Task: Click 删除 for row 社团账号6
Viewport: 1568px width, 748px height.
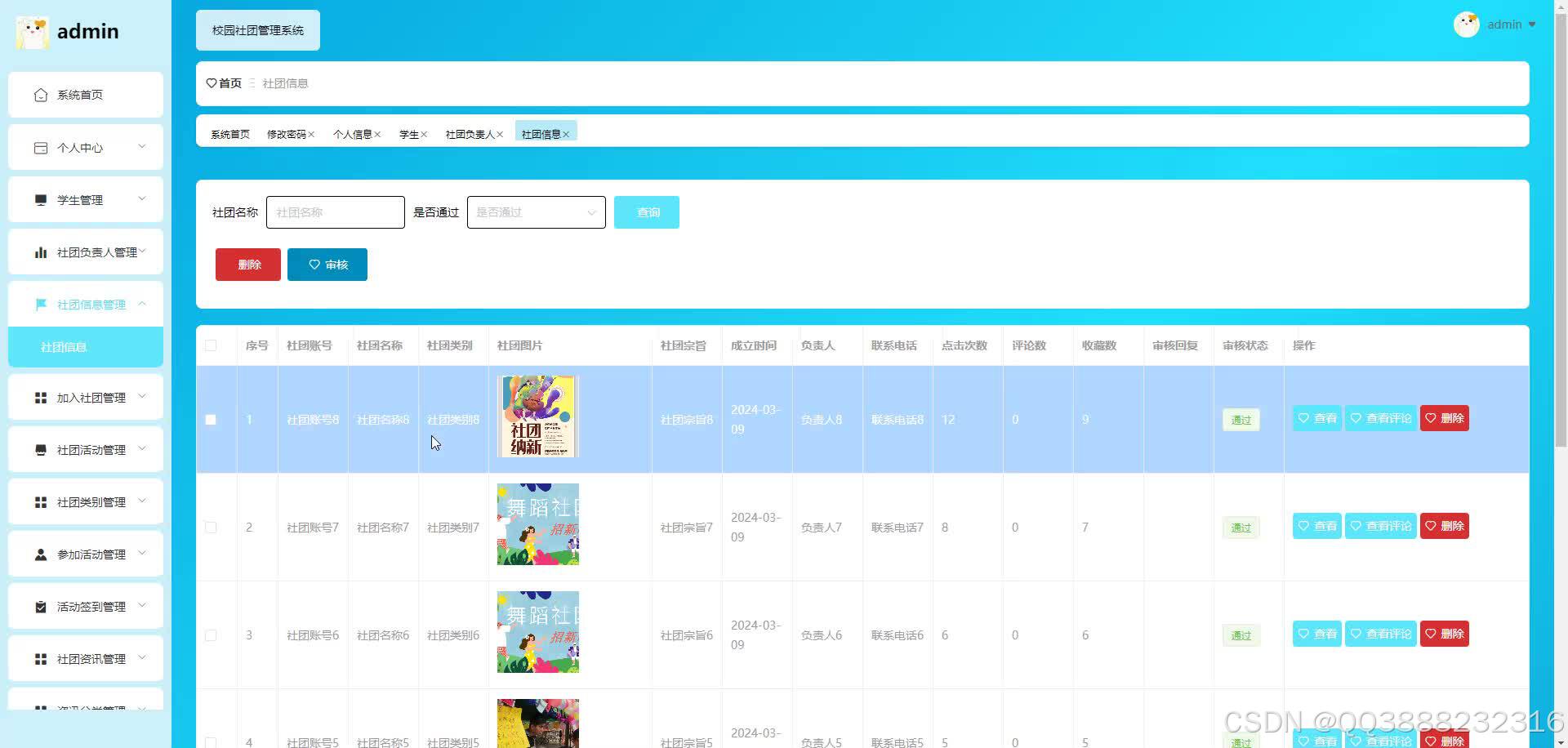Action: tap(1445, 634)
